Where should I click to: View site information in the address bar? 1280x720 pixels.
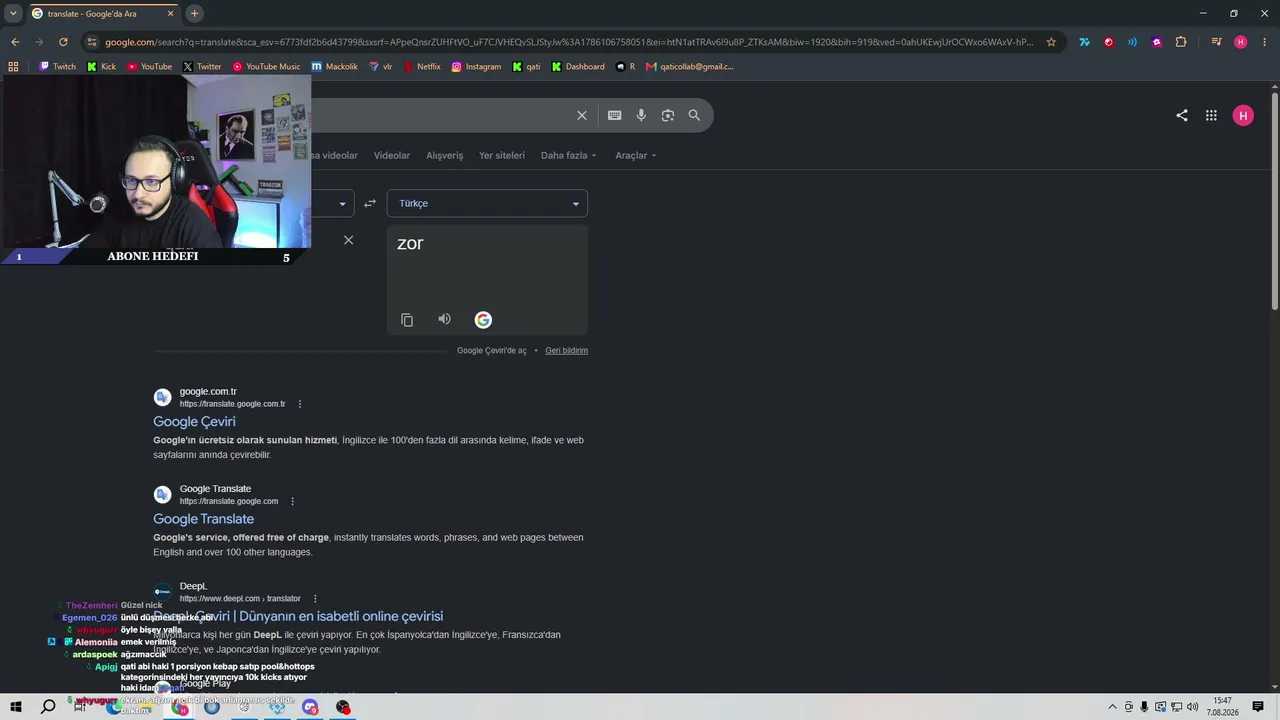pyautogui.click(x=92, y=42)
